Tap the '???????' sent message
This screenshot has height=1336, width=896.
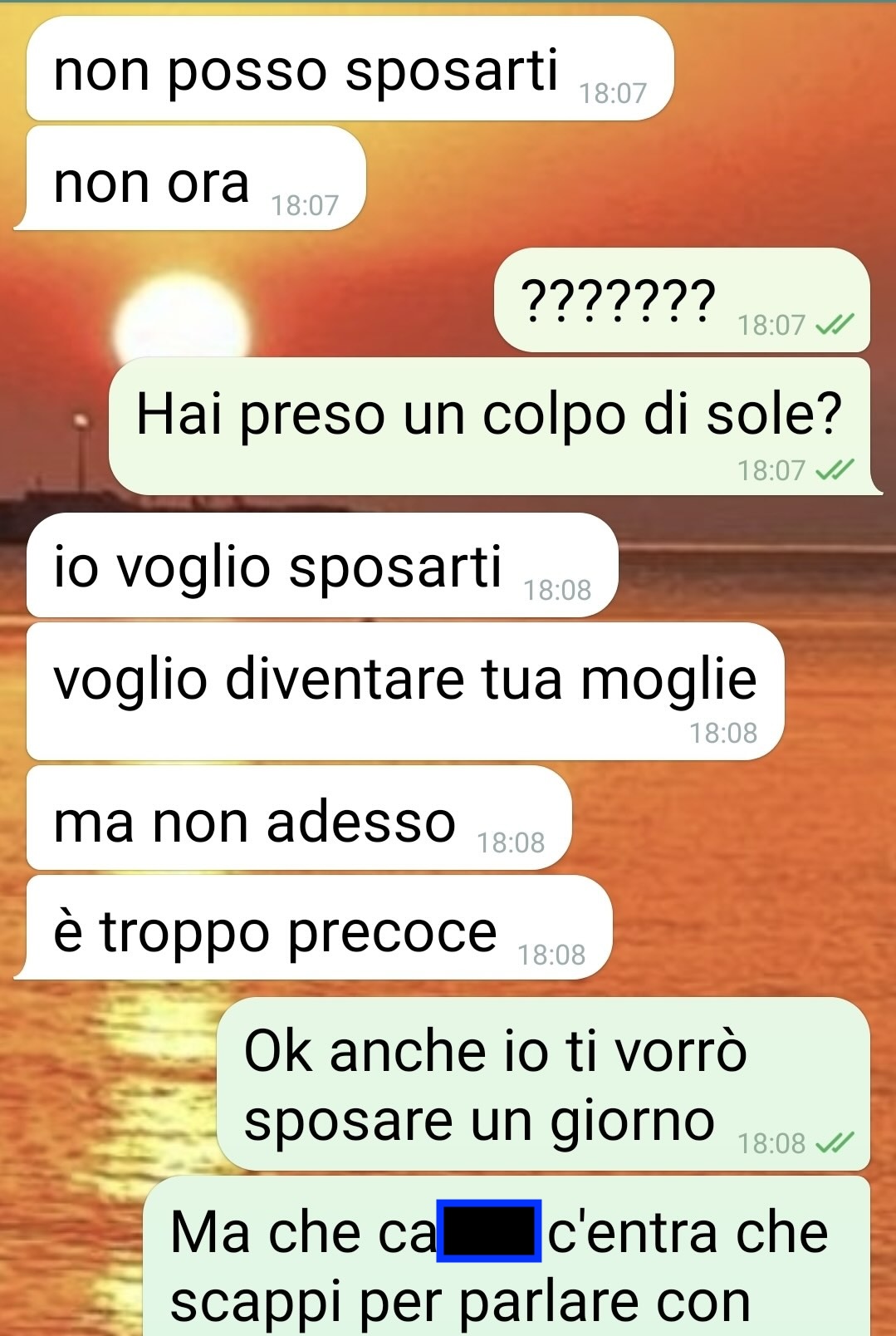click(x=682, y=300)
